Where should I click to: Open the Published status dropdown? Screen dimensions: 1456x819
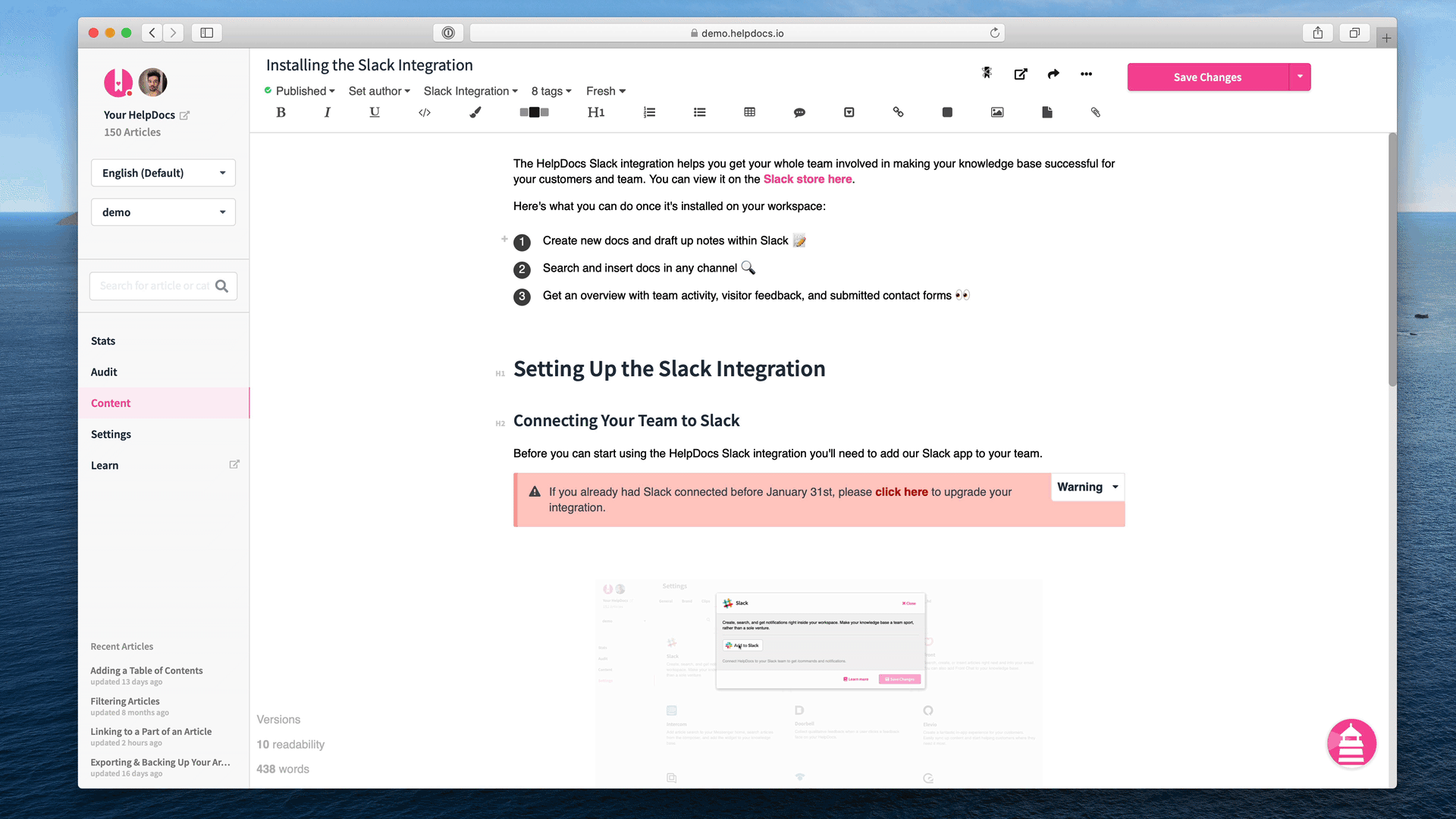300,91
